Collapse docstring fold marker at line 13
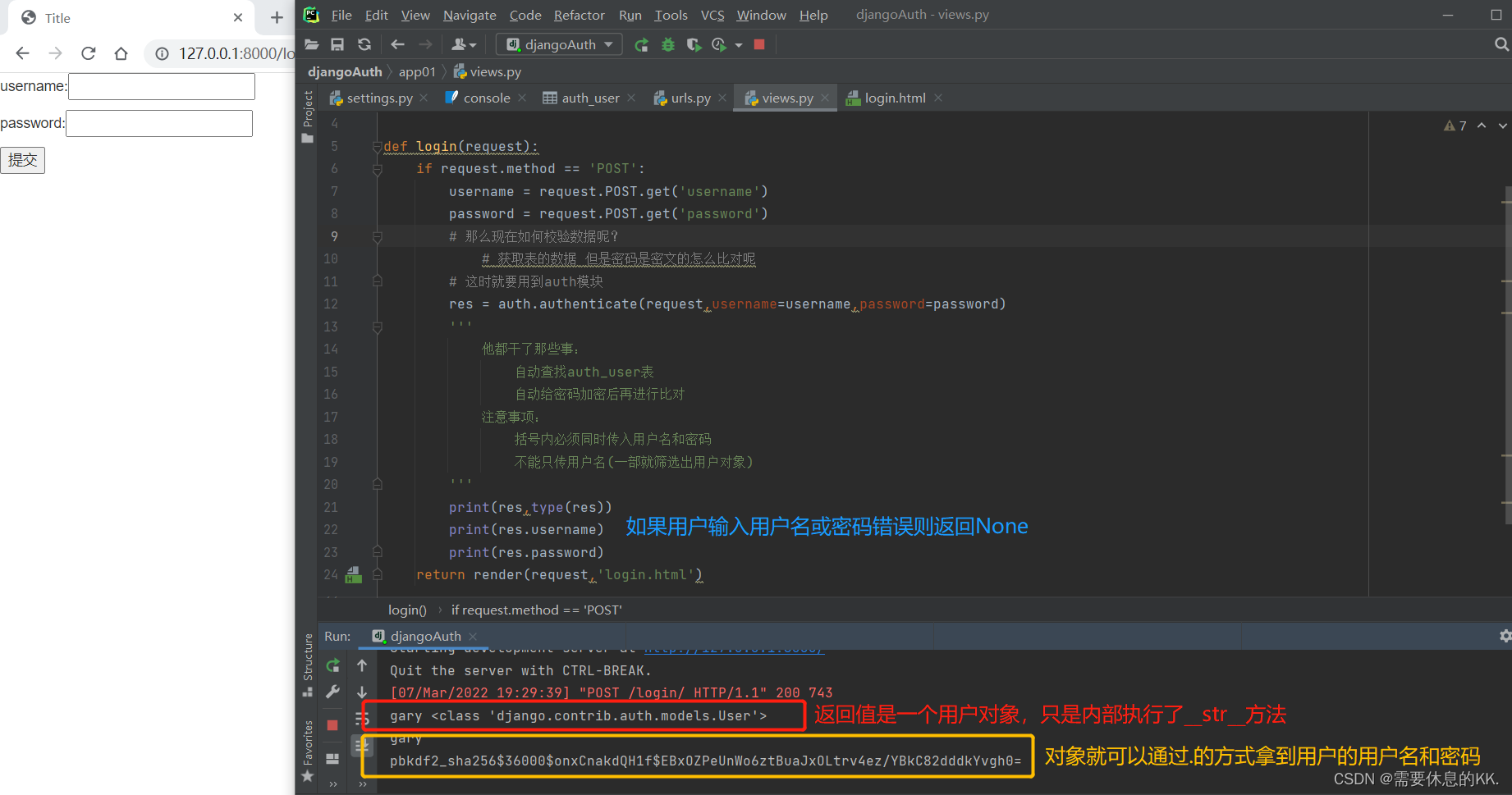The width and height of the screenshot is (1512, 795). 378,327
